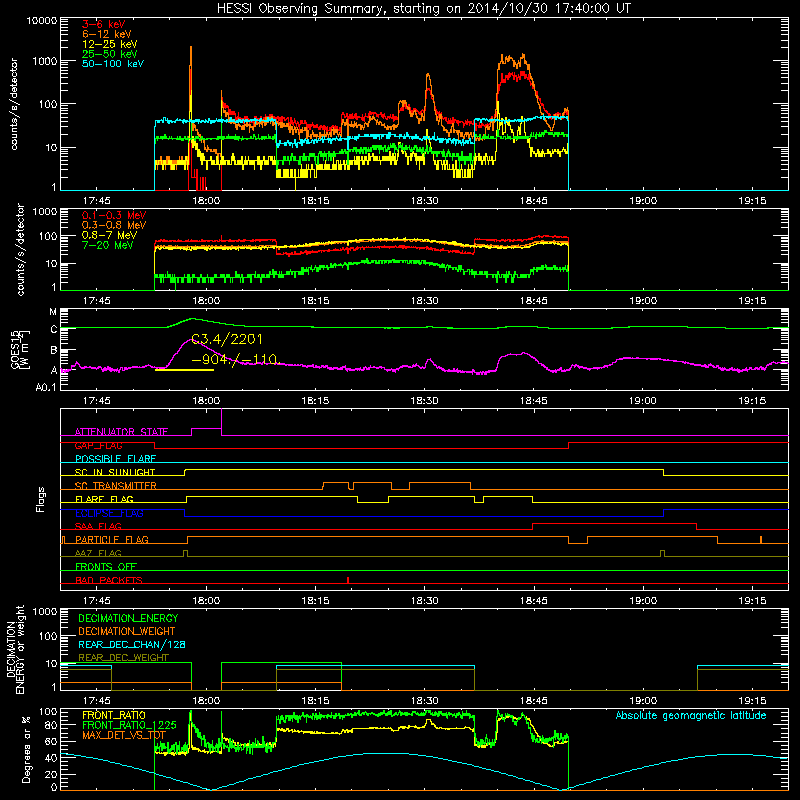Click the yellow flare duration bar under GOES curve

click(x=184, y=370)
